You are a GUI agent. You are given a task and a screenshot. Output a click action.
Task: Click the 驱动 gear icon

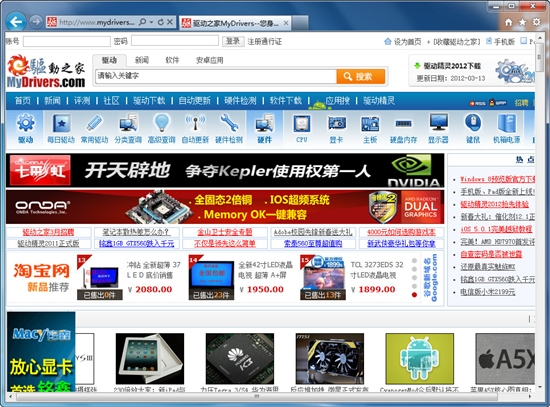pos(25,128)
